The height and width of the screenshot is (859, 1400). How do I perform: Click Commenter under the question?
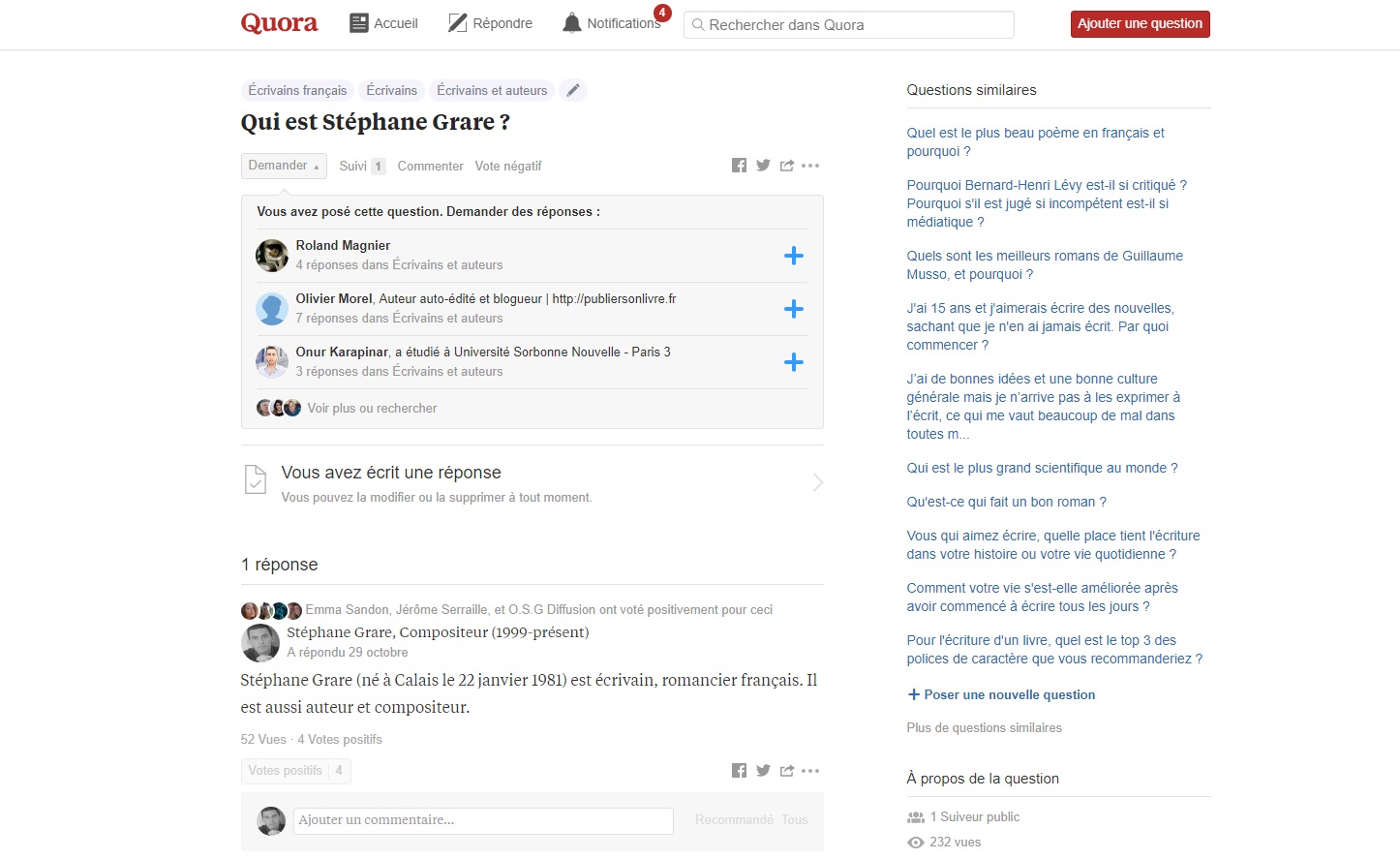pyautogui.click(x=430, y=167)
